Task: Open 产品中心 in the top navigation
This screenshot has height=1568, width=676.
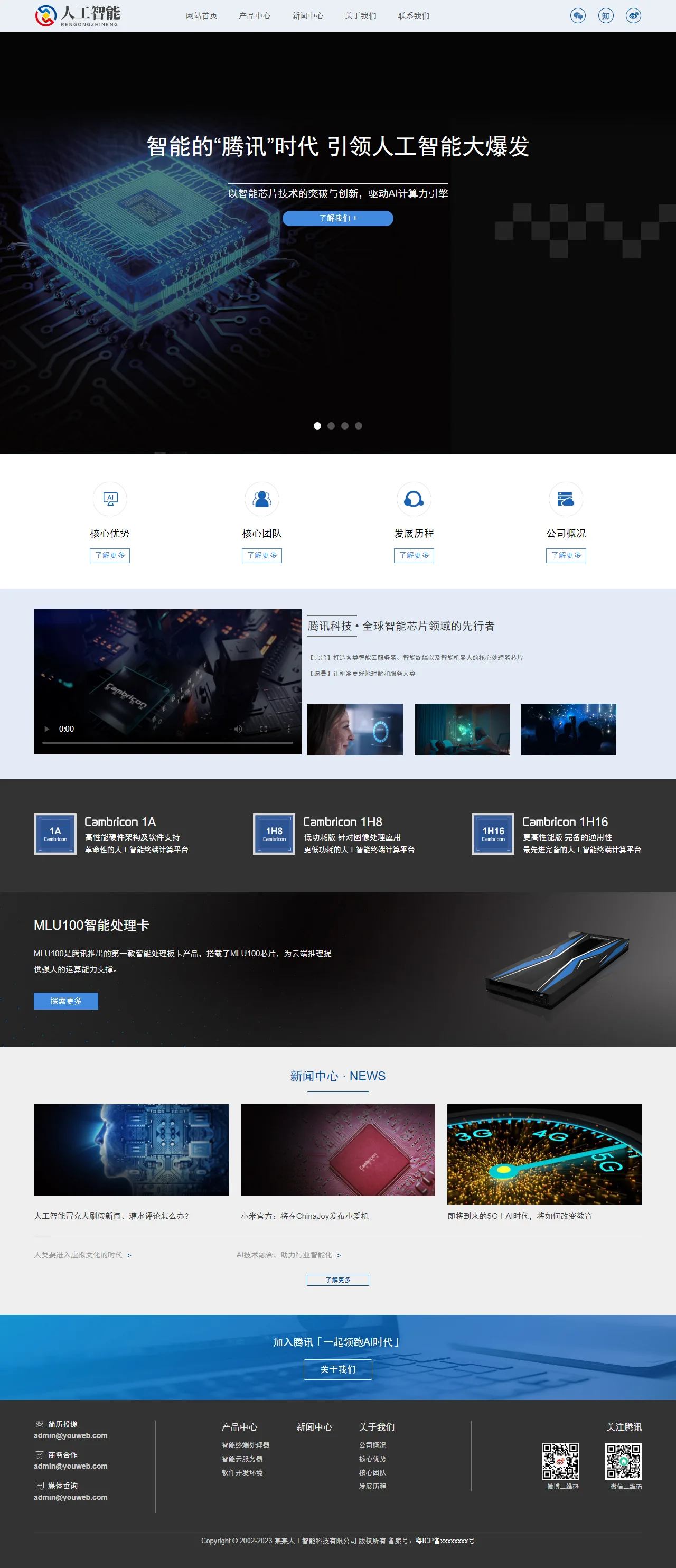Action: point(255,16)
